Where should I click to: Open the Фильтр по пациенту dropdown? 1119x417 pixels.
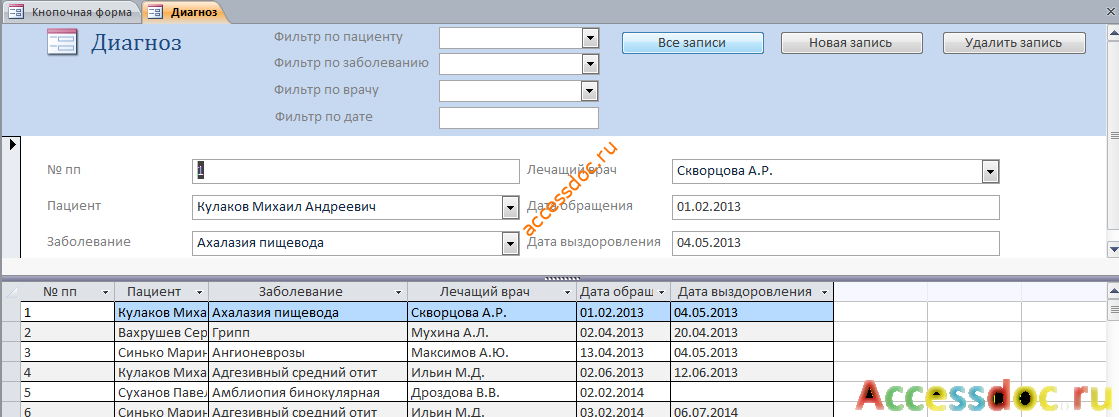[589, 37]
